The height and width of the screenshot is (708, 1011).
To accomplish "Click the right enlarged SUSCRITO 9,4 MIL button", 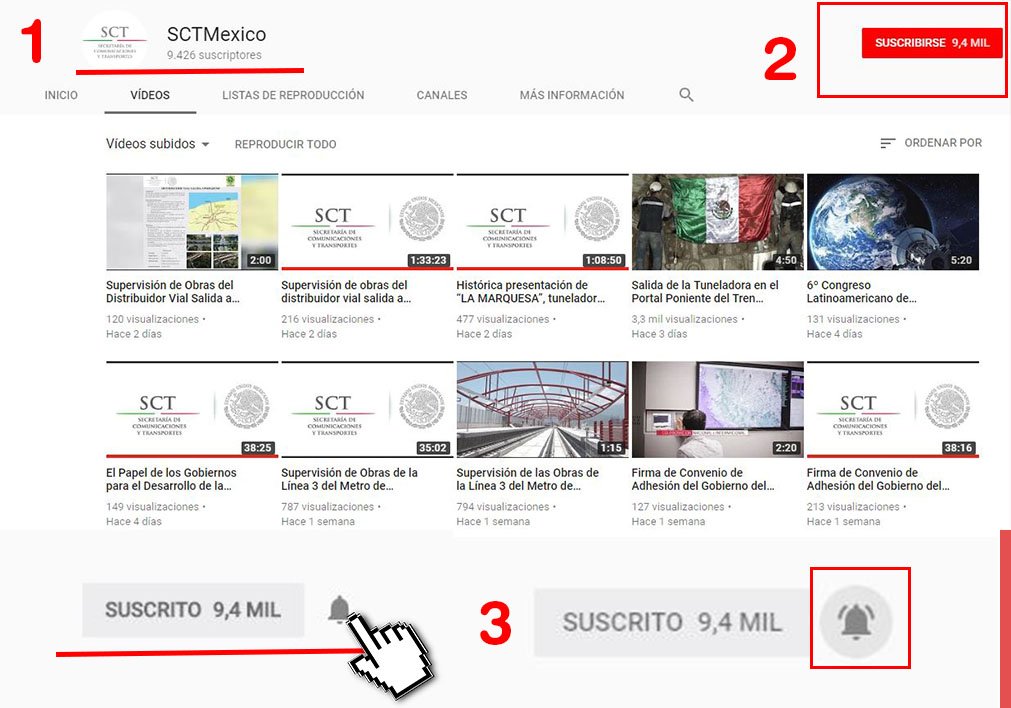I will [x=672, y=622].
